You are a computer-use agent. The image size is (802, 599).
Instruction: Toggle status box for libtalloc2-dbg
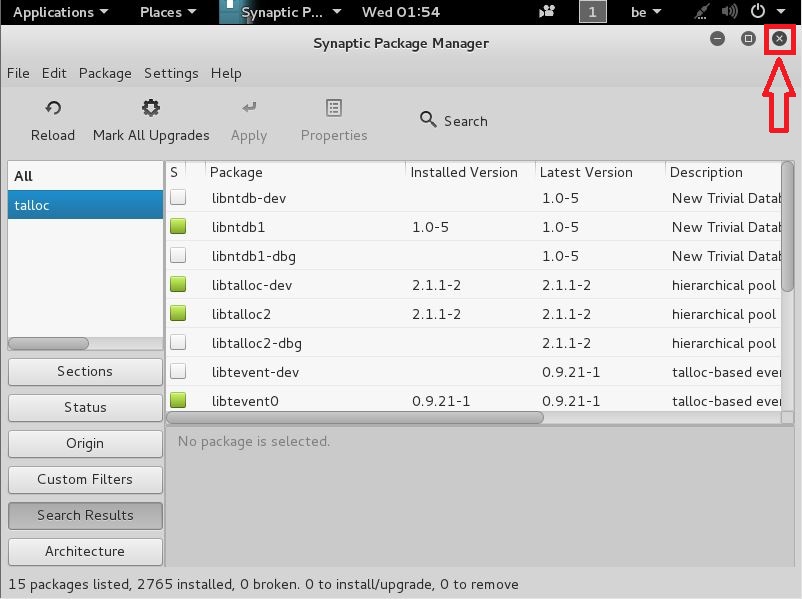pyautogui.click(x=178, y=342)
